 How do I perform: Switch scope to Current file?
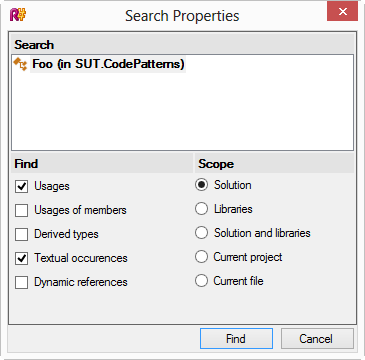[201, 281]
